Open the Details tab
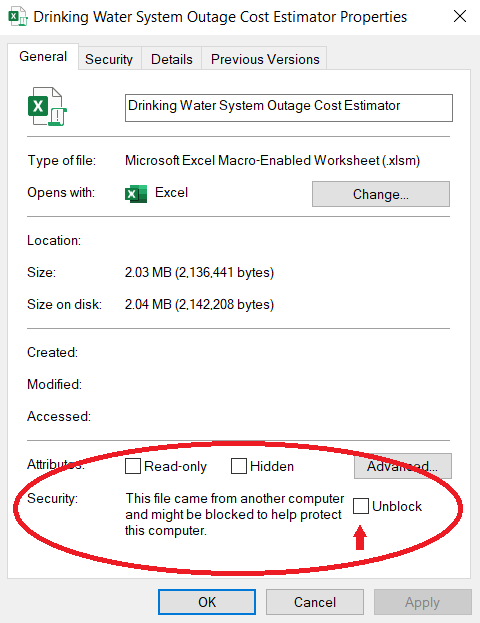 [x=172, y=59]
